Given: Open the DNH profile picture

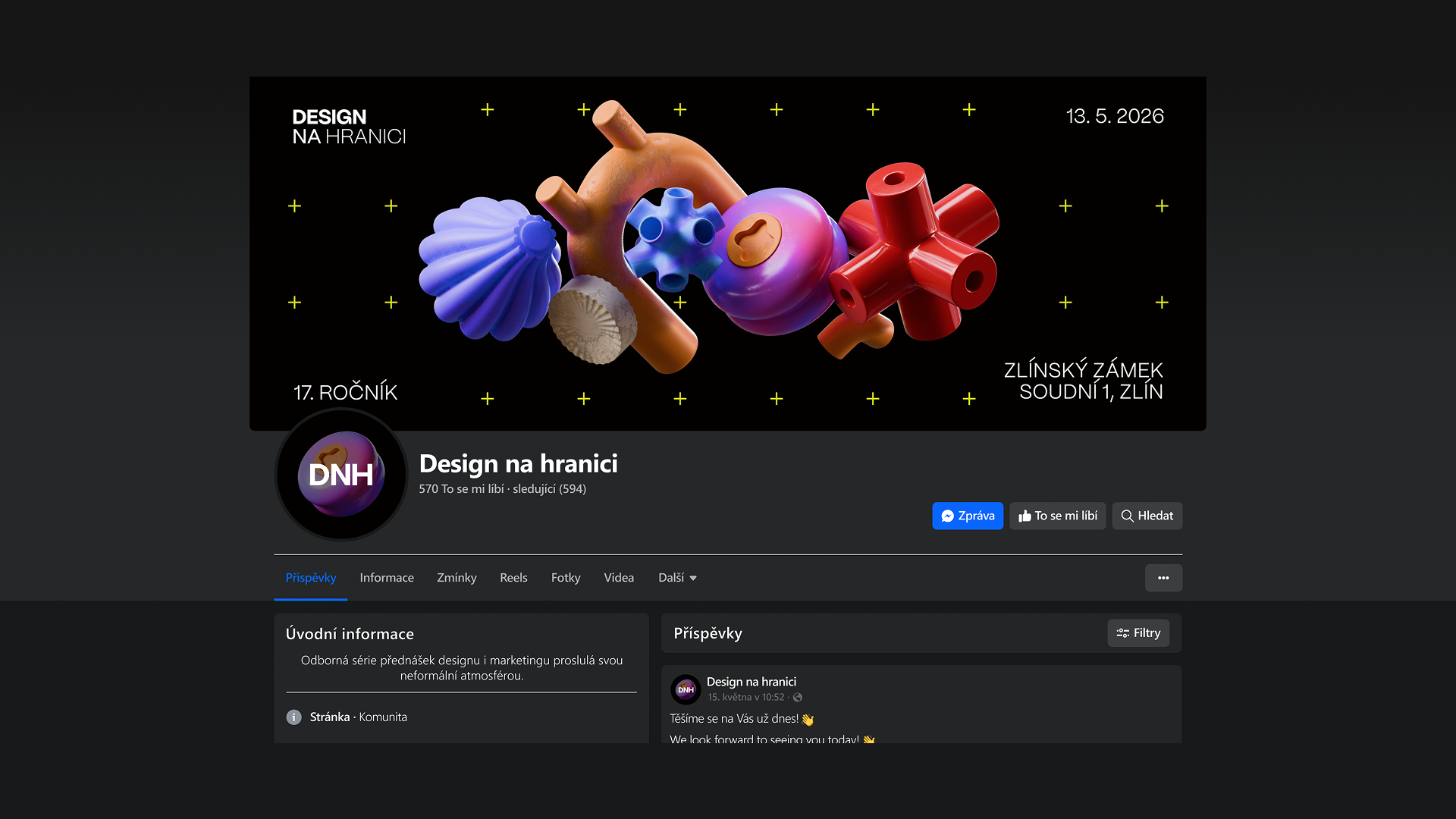Looking at the screenshot, I should point(341,475).
